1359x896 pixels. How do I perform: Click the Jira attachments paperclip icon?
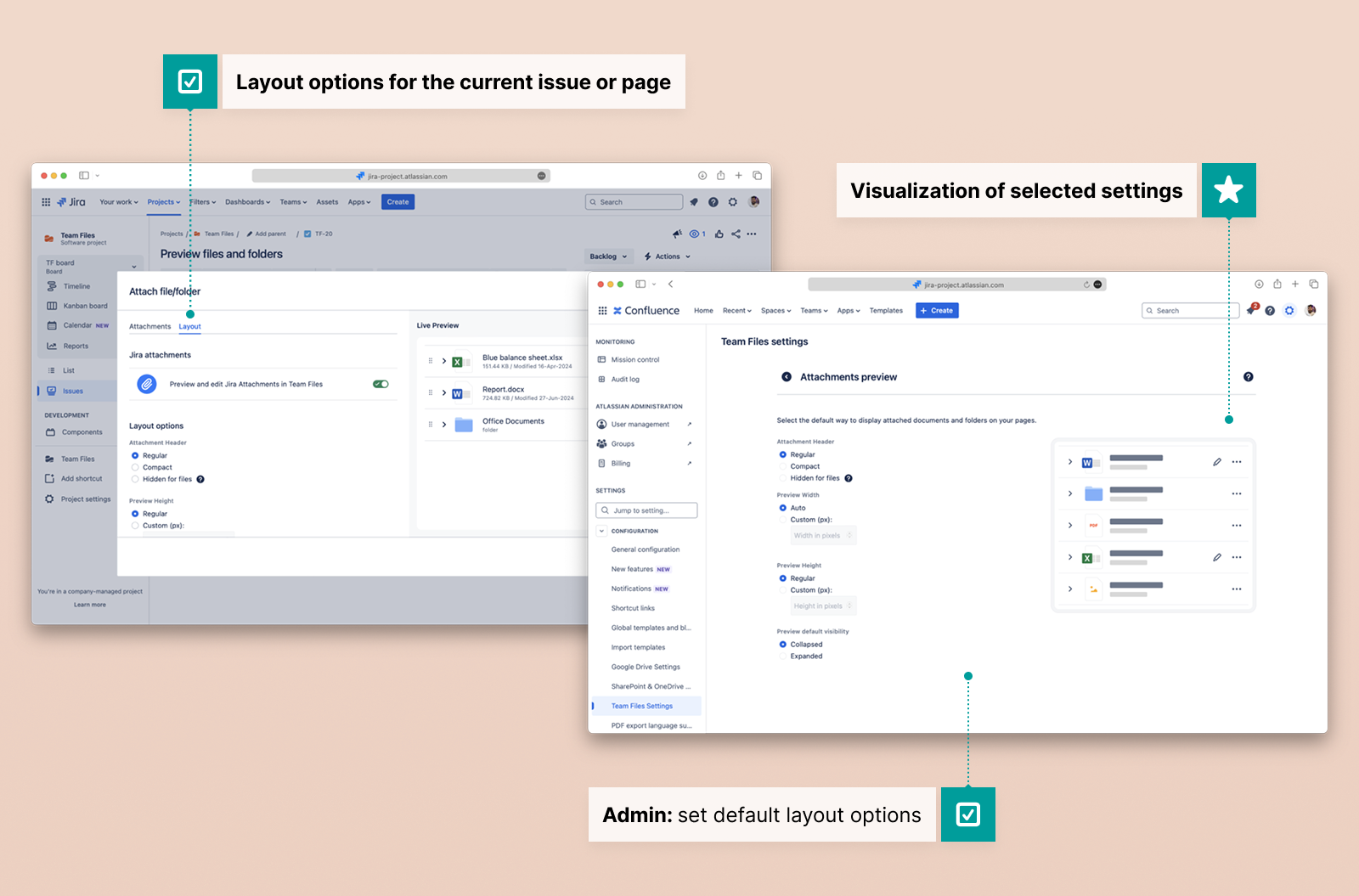point(147,384)
